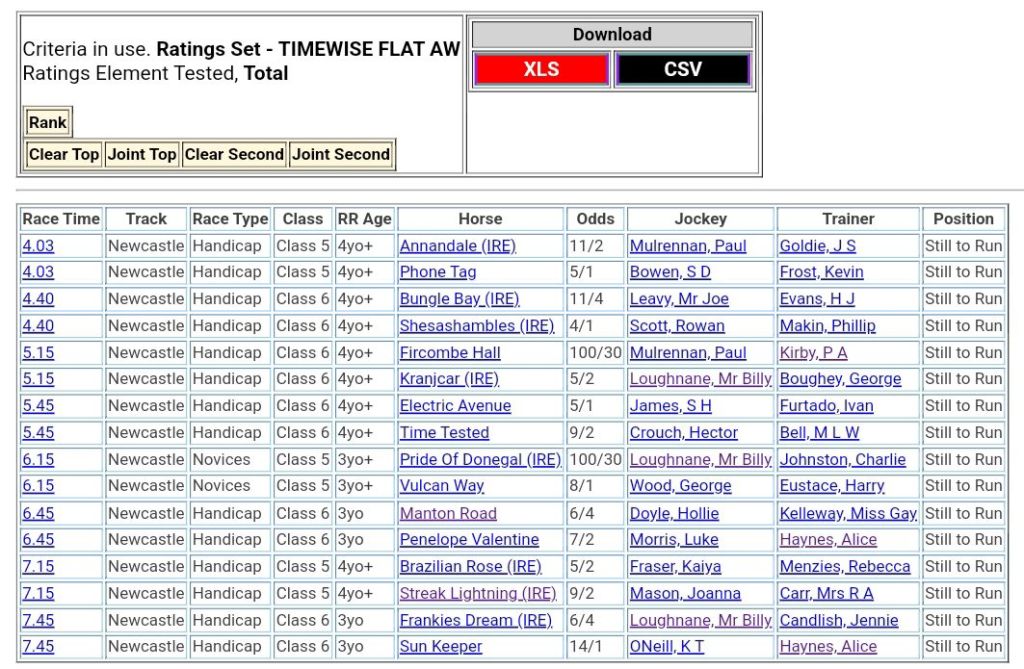Open 6.15 race for Vulcan Way
The width and height of the screenshot is (1024, 669).
point(38,486)
